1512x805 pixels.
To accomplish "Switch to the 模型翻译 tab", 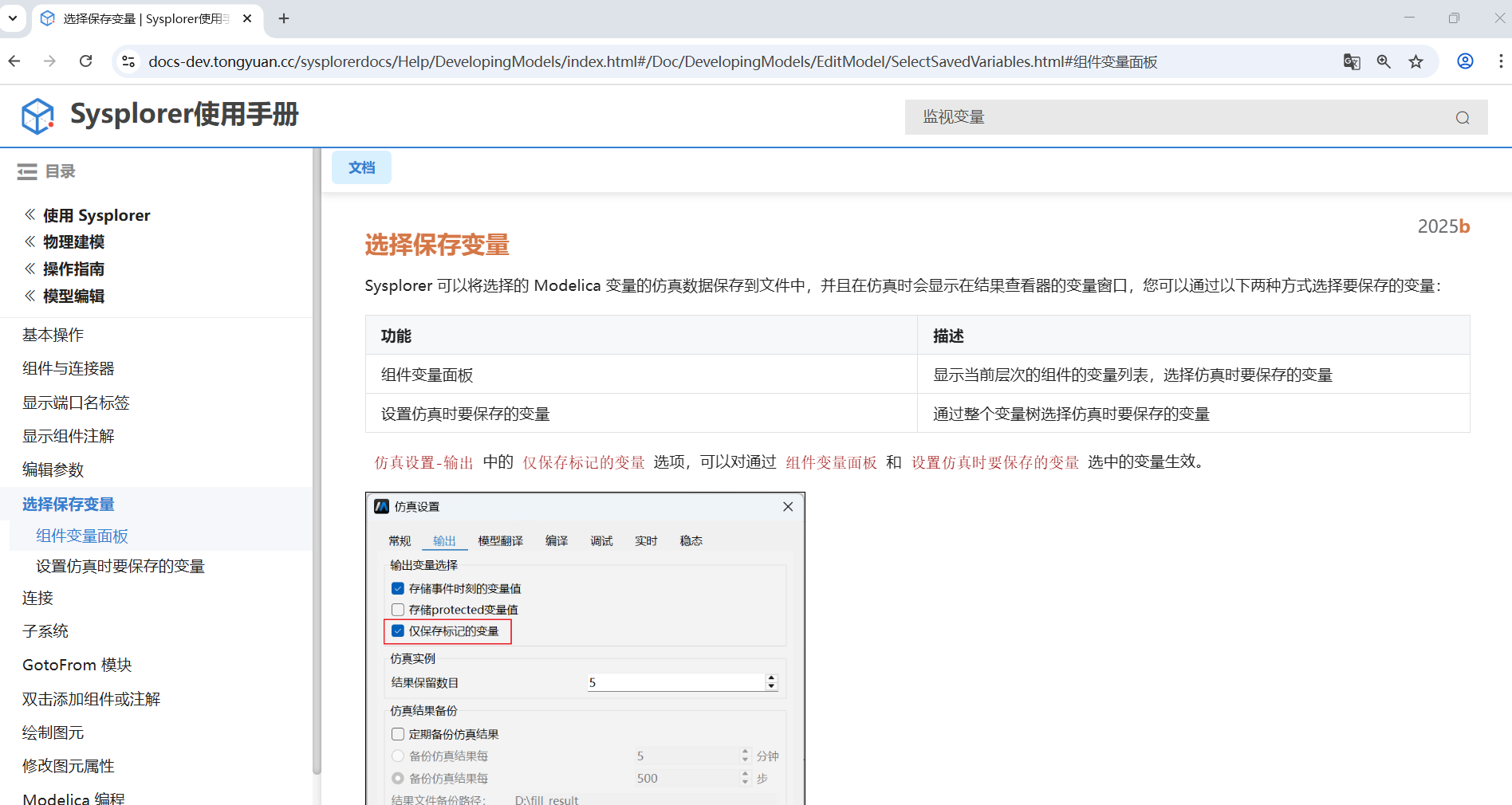I will (x=501, y=541).
